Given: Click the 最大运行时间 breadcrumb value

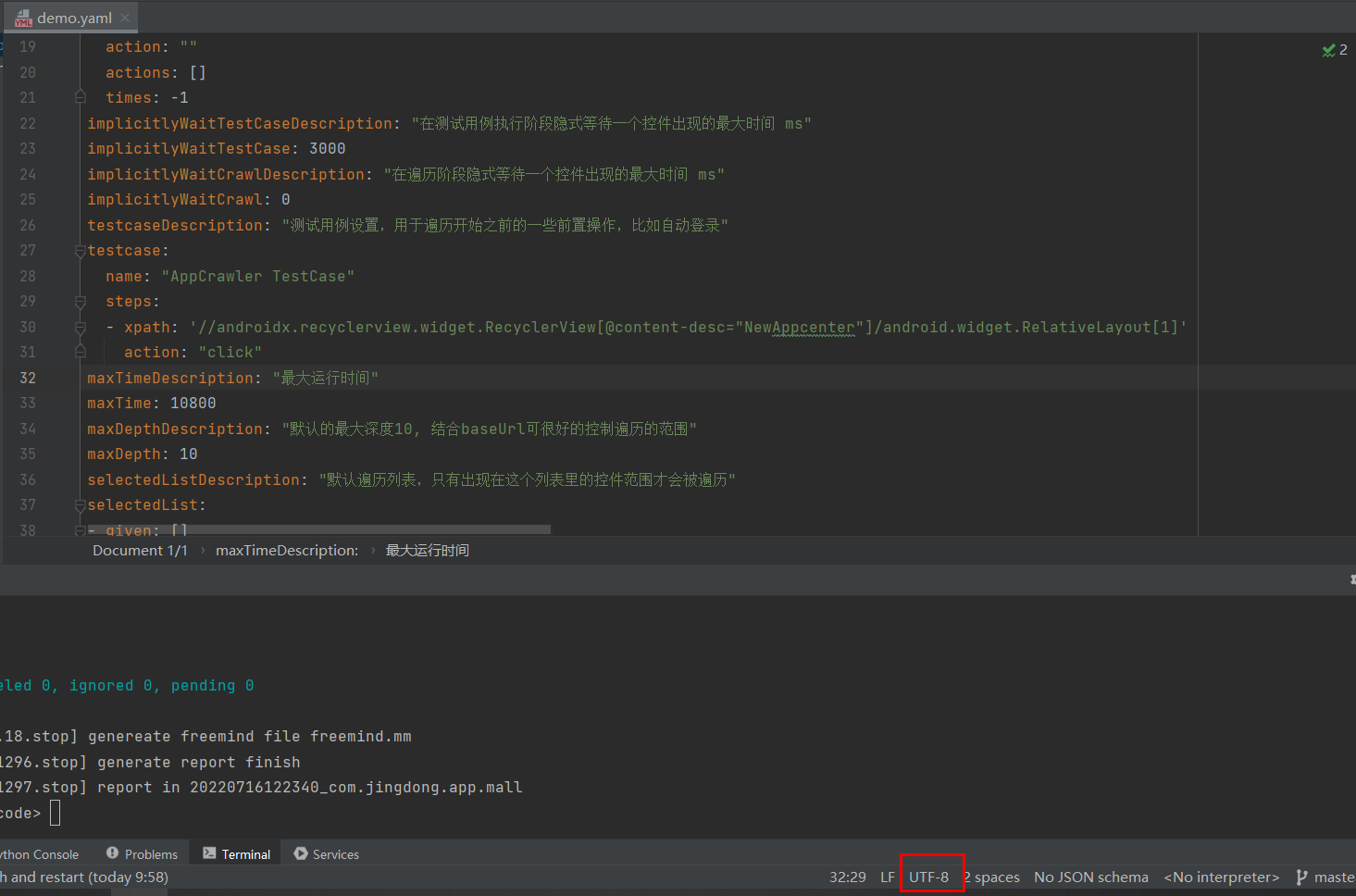Looking at the screenshot, I should [428, 550].
